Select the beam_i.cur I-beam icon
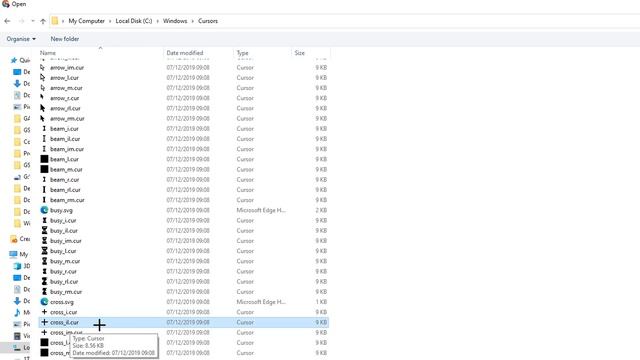Screen dimensions: 640x360 pos(44,129)
